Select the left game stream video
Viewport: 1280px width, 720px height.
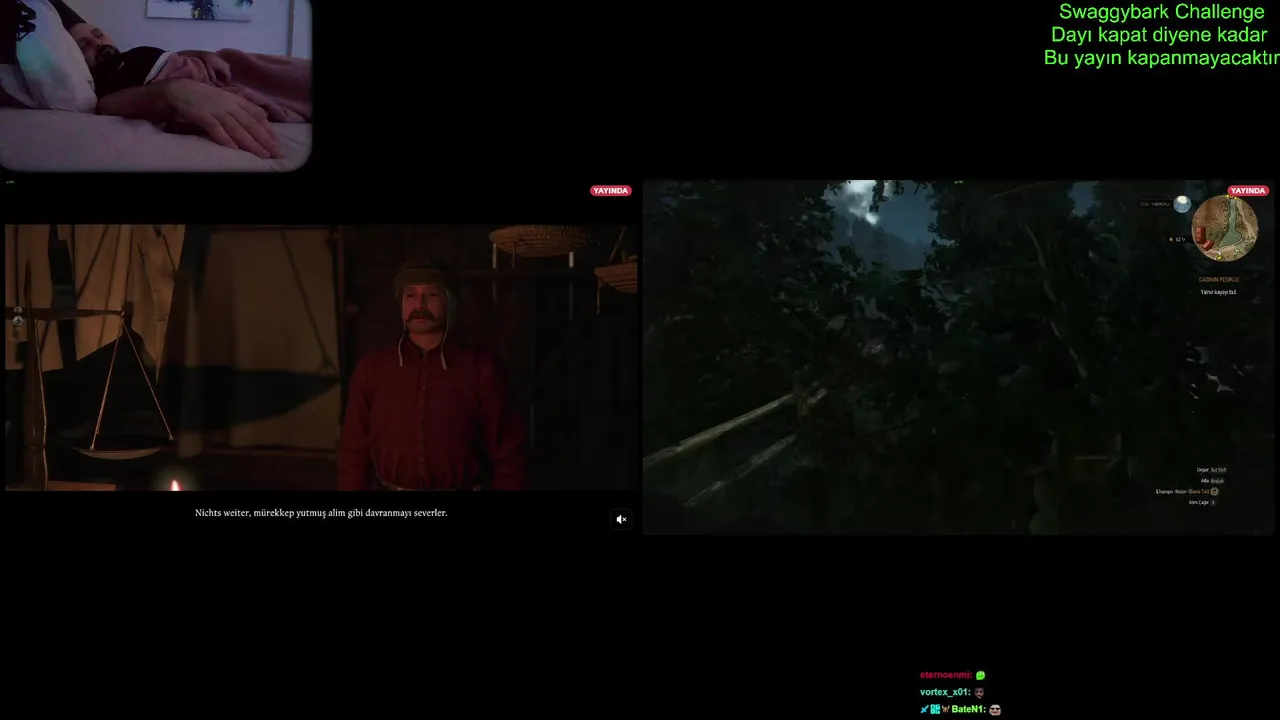321,357
